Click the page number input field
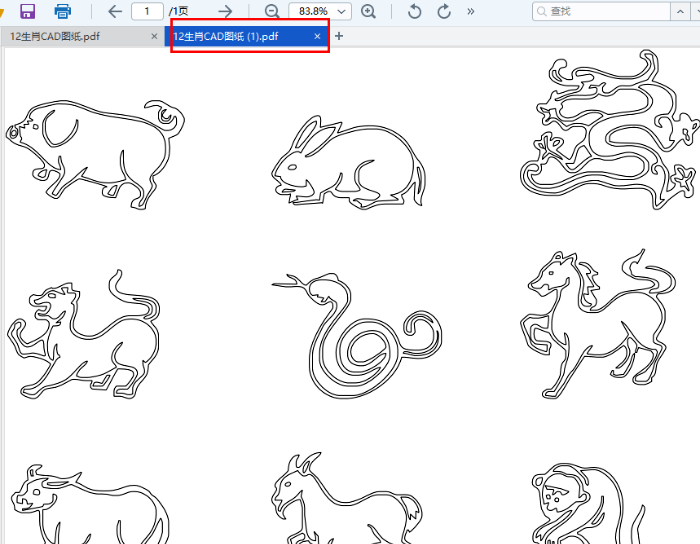700x544 pixels. click(x=147, y=11)
